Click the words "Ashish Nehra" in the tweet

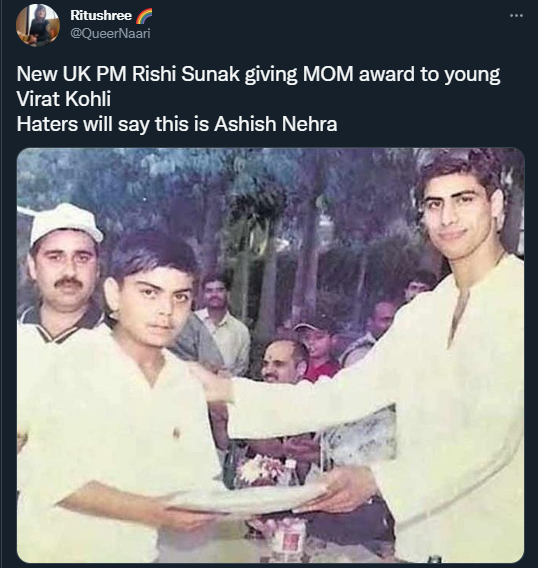(x=275, y=124)
